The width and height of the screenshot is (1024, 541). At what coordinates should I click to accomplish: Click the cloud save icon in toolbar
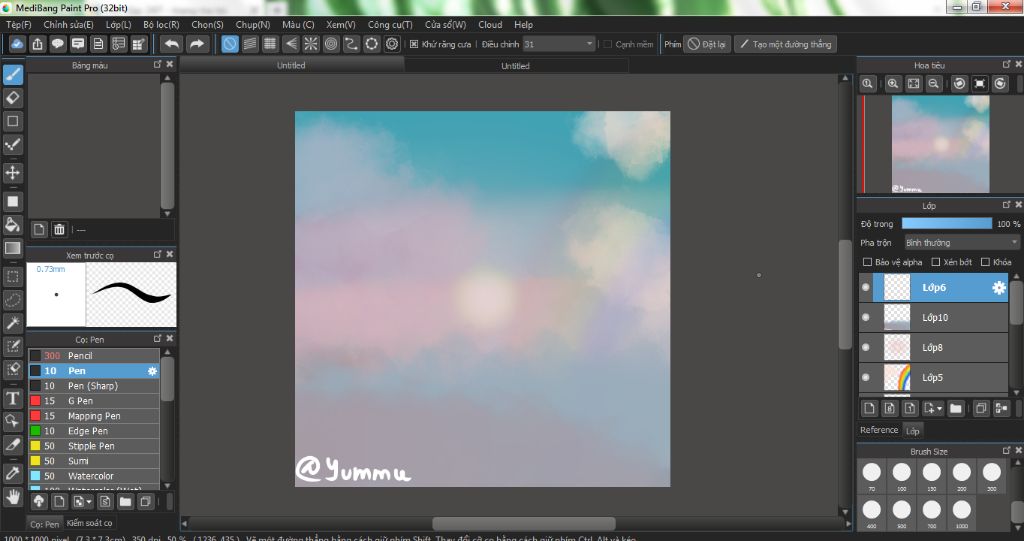17,44
